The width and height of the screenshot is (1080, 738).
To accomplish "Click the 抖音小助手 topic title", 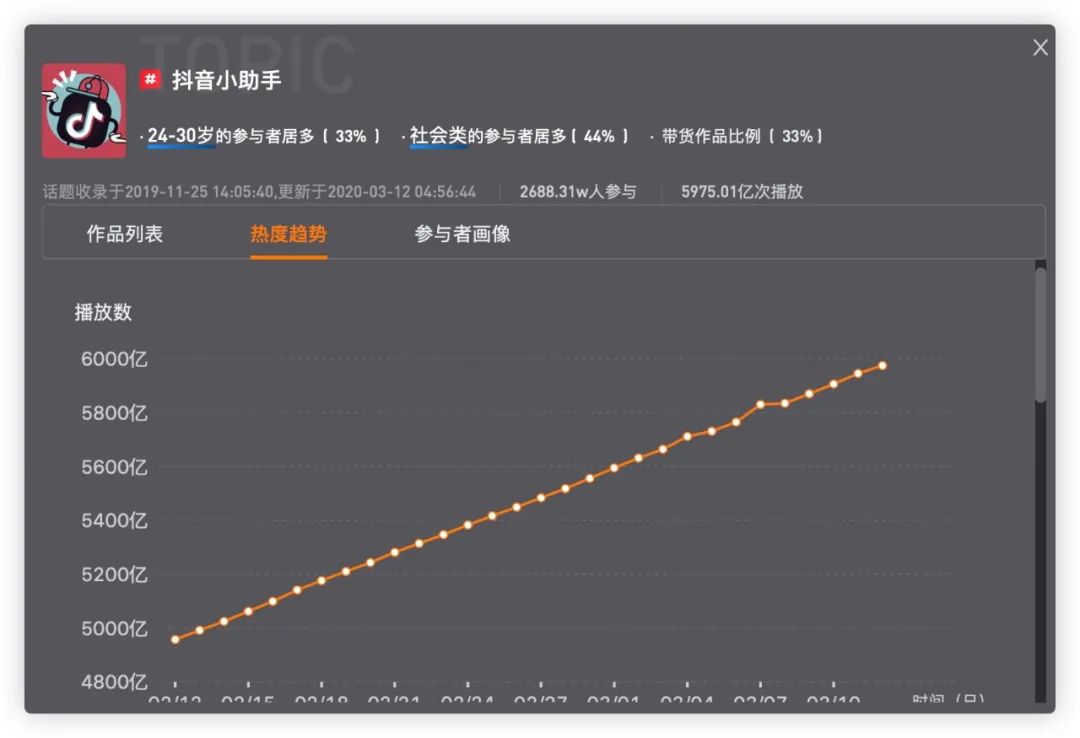I will 227,80.
